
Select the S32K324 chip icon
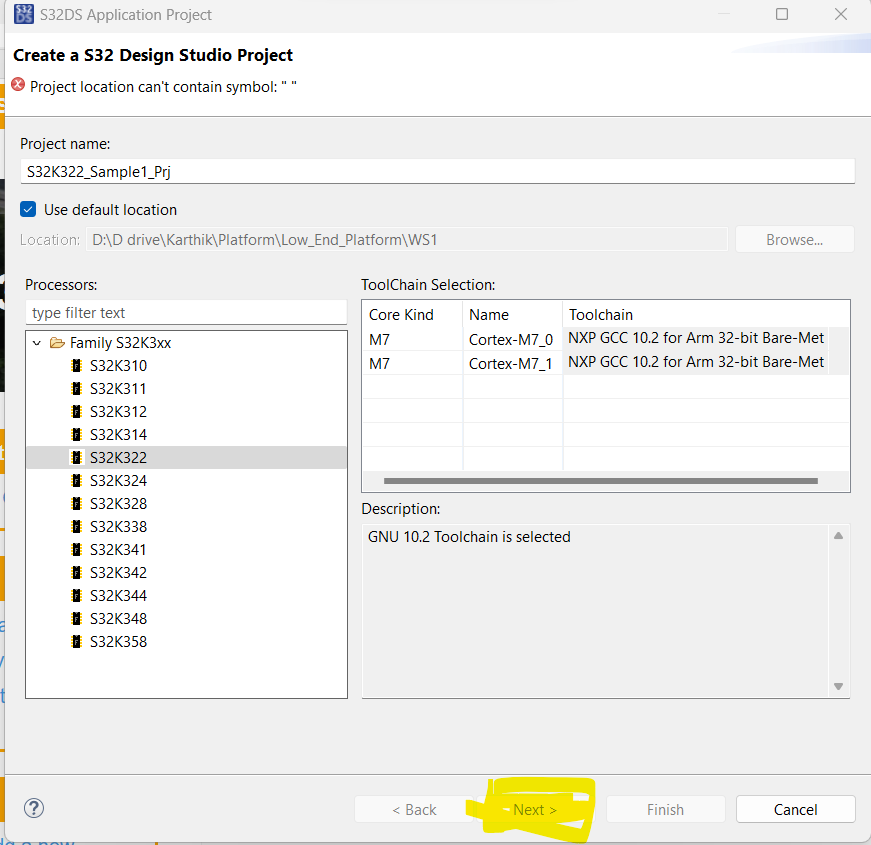(x=77, y=480)
